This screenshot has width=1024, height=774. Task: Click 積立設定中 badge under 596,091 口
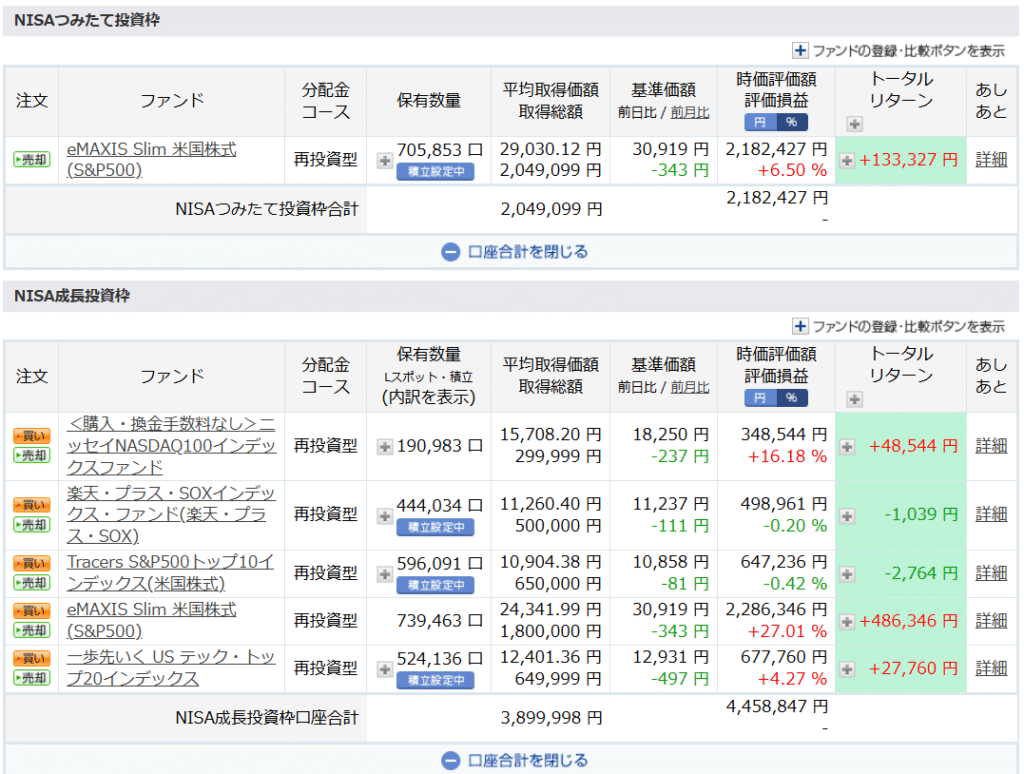point(436,585)
